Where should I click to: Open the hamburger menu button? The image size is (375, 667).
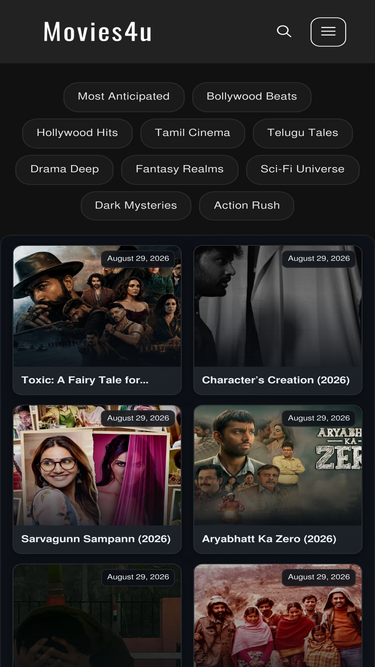[328, 32]
